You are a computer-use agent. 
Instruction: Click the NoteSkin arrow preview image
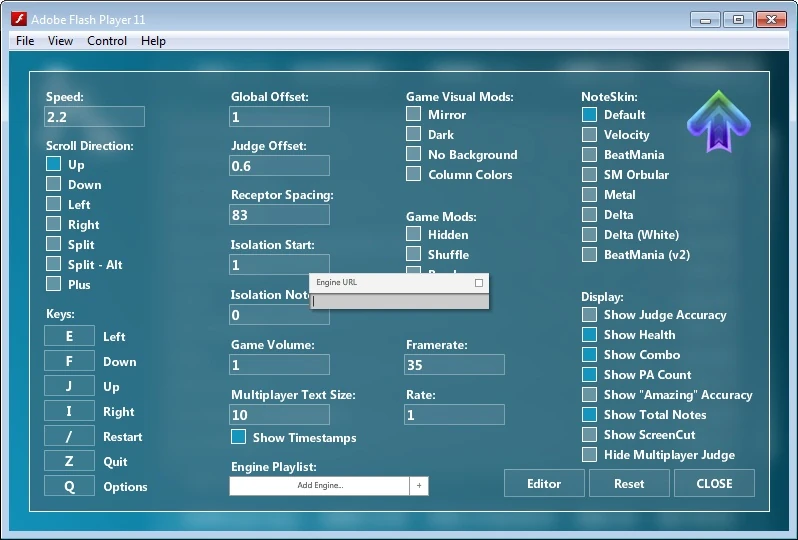point(718,121)
